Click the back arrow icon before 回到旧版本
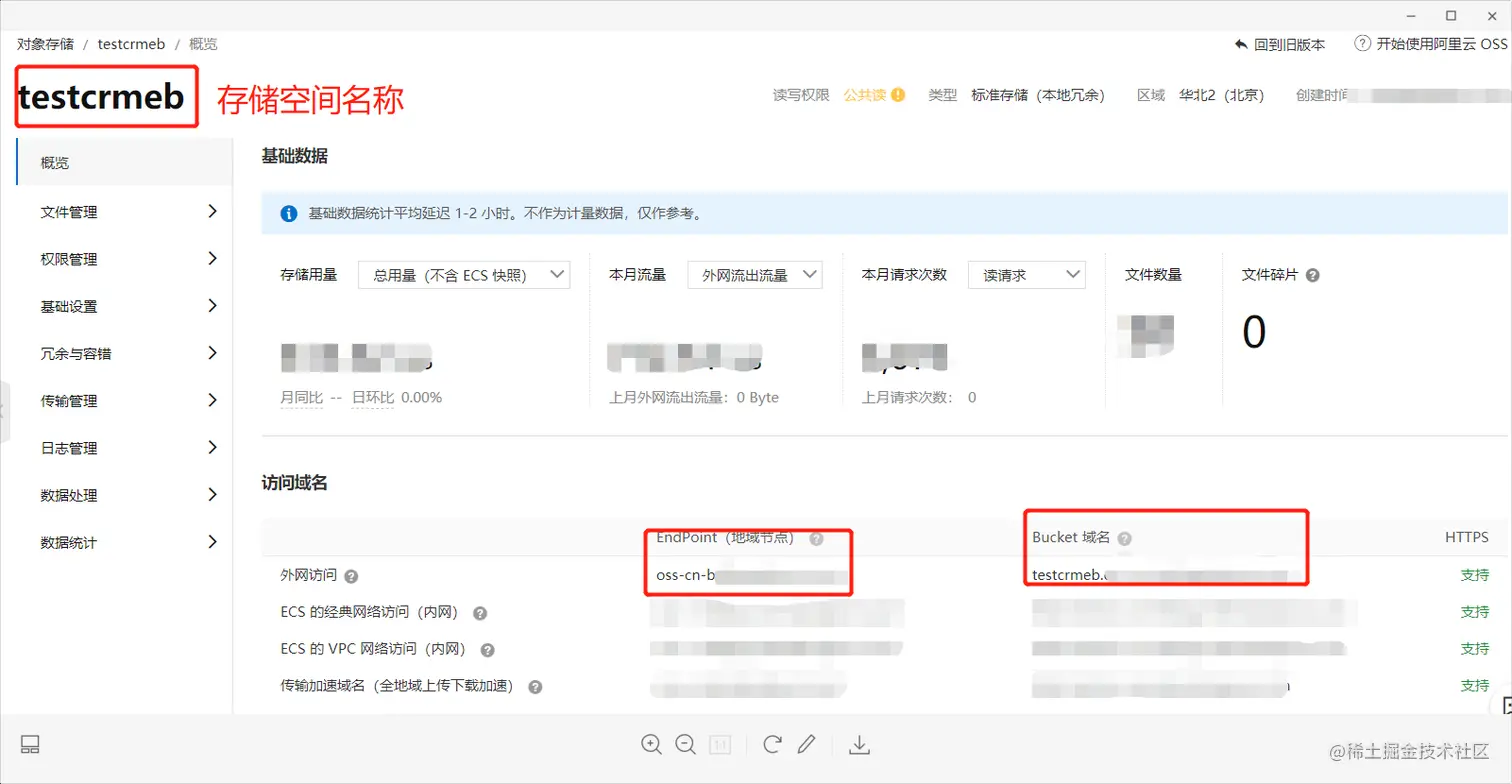The height and width of the screenshot is (784, 1512). (x=1241, y=44)
